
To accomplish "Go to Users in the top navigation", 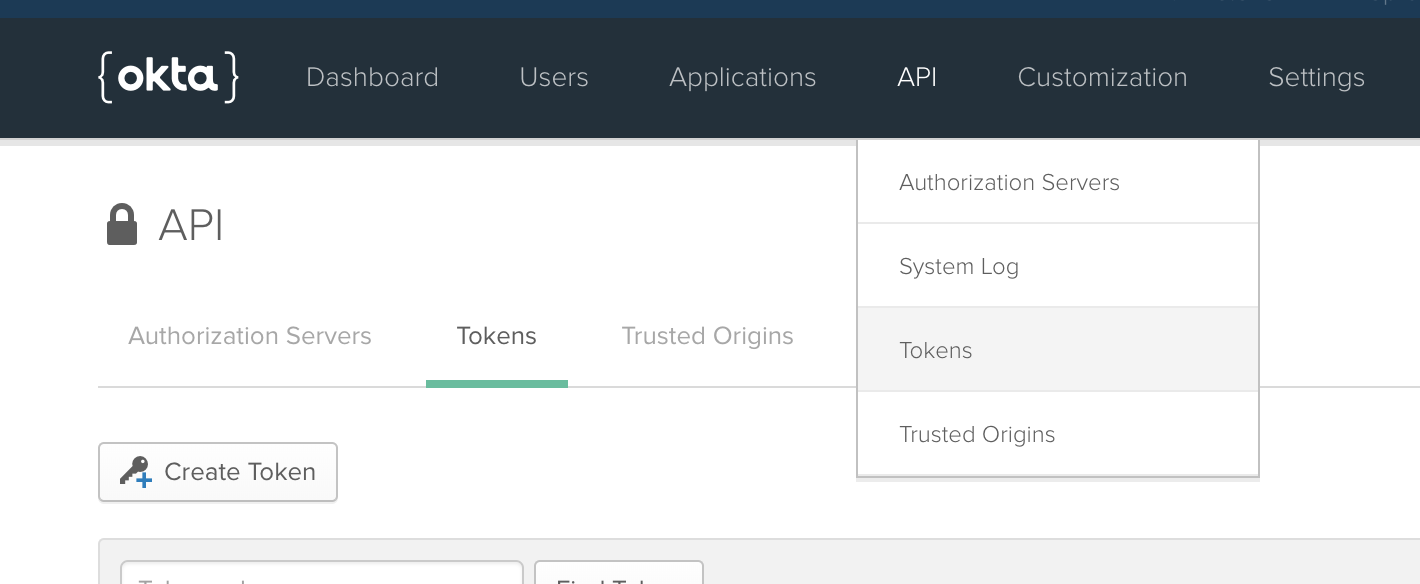I will [554, 77].
